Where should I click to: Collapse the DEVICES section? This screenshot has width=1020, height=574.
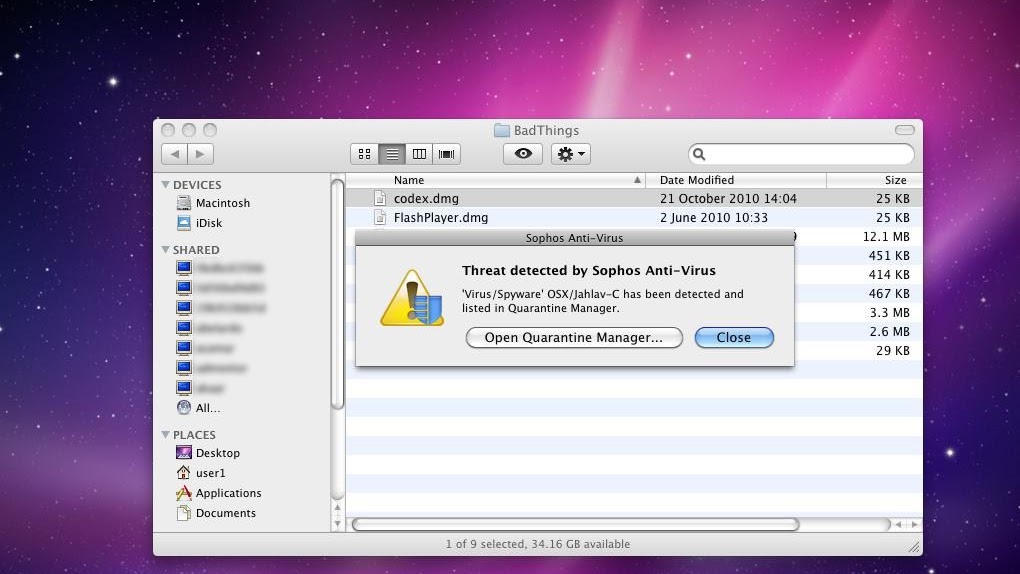point(165,185)
